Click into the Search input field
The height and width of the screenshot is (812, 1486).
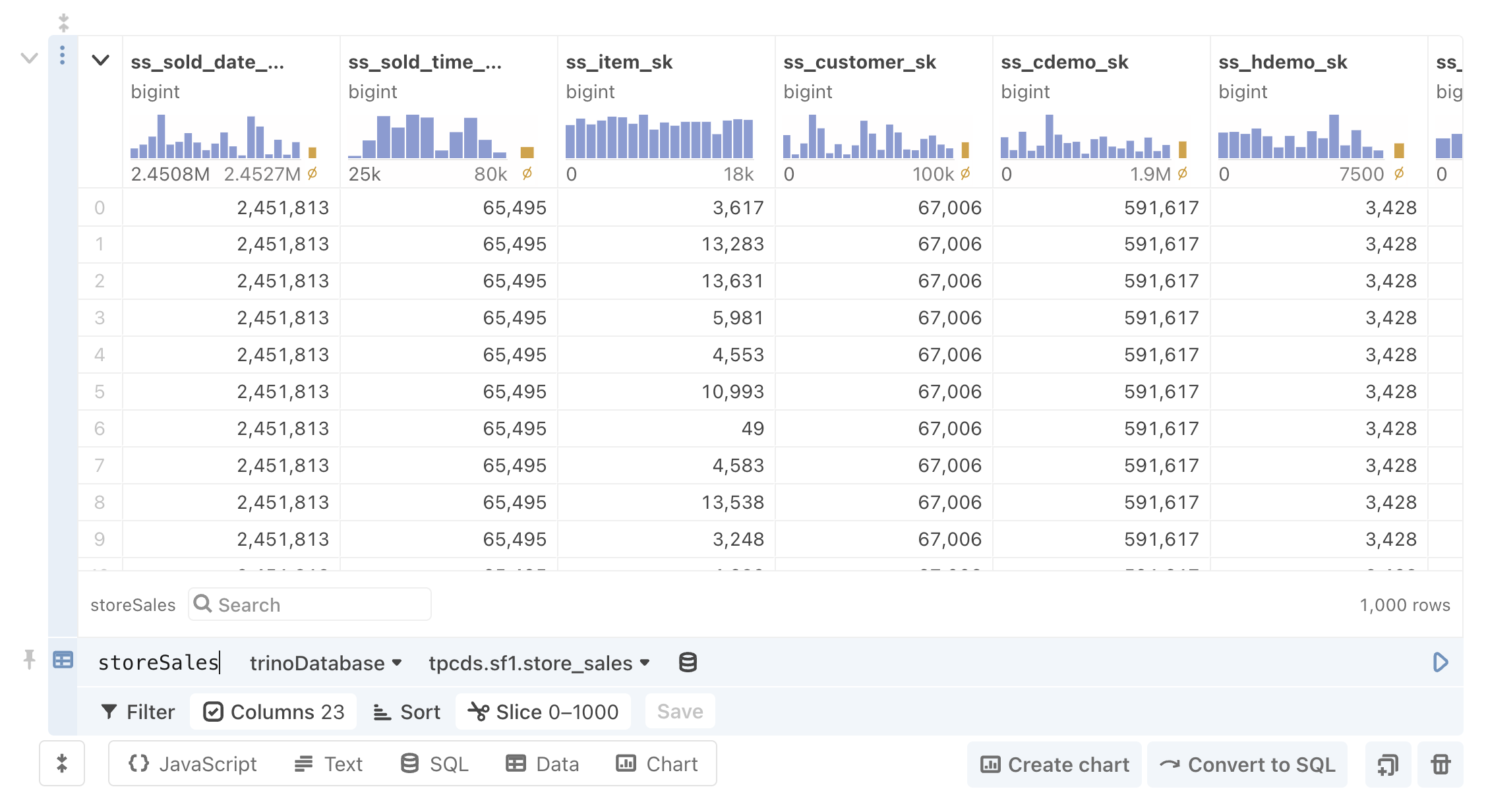310,604
